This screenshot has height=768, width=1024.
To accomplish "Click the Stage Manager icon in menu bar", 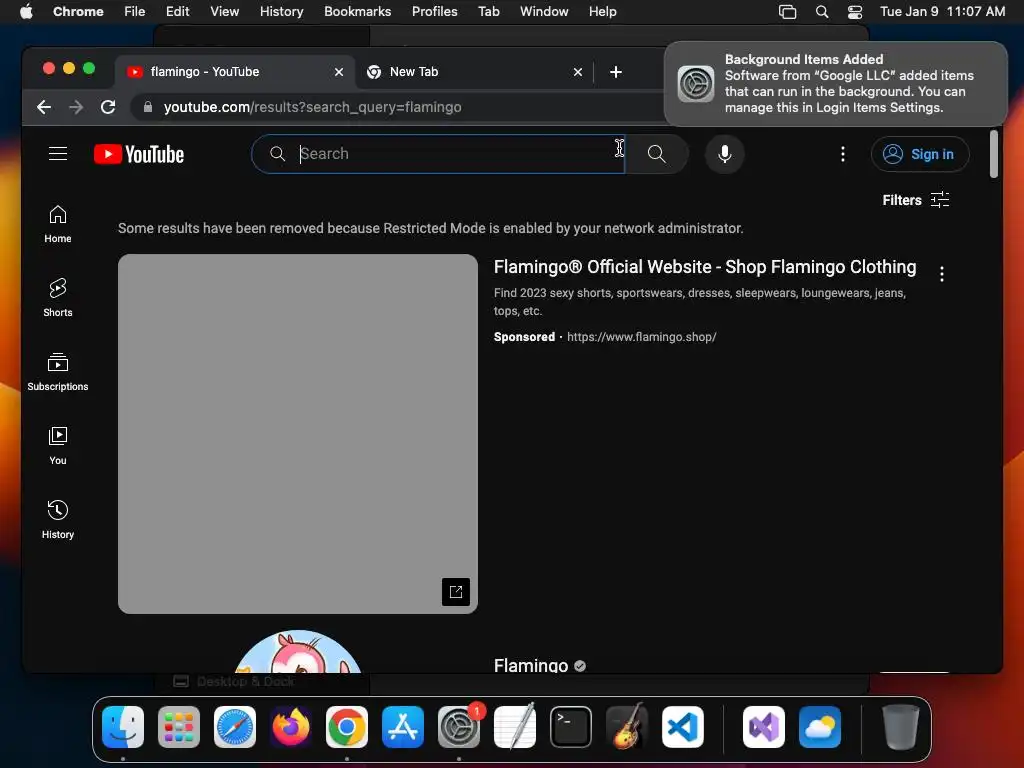I will [788, 12].
